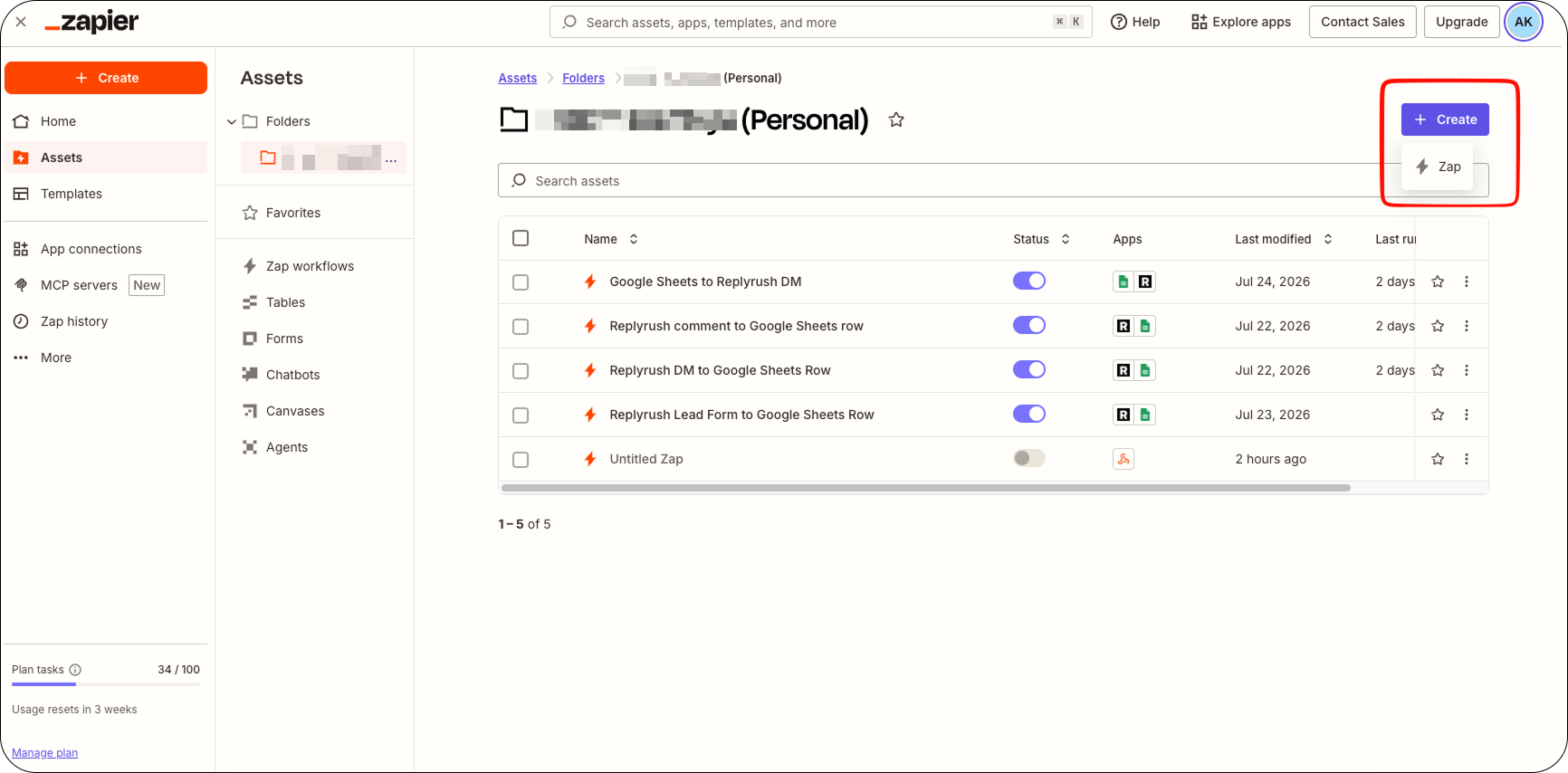The image size is (1568, 773).
Task: Click the Plan tasks info icon
Action: pos(75,670)
